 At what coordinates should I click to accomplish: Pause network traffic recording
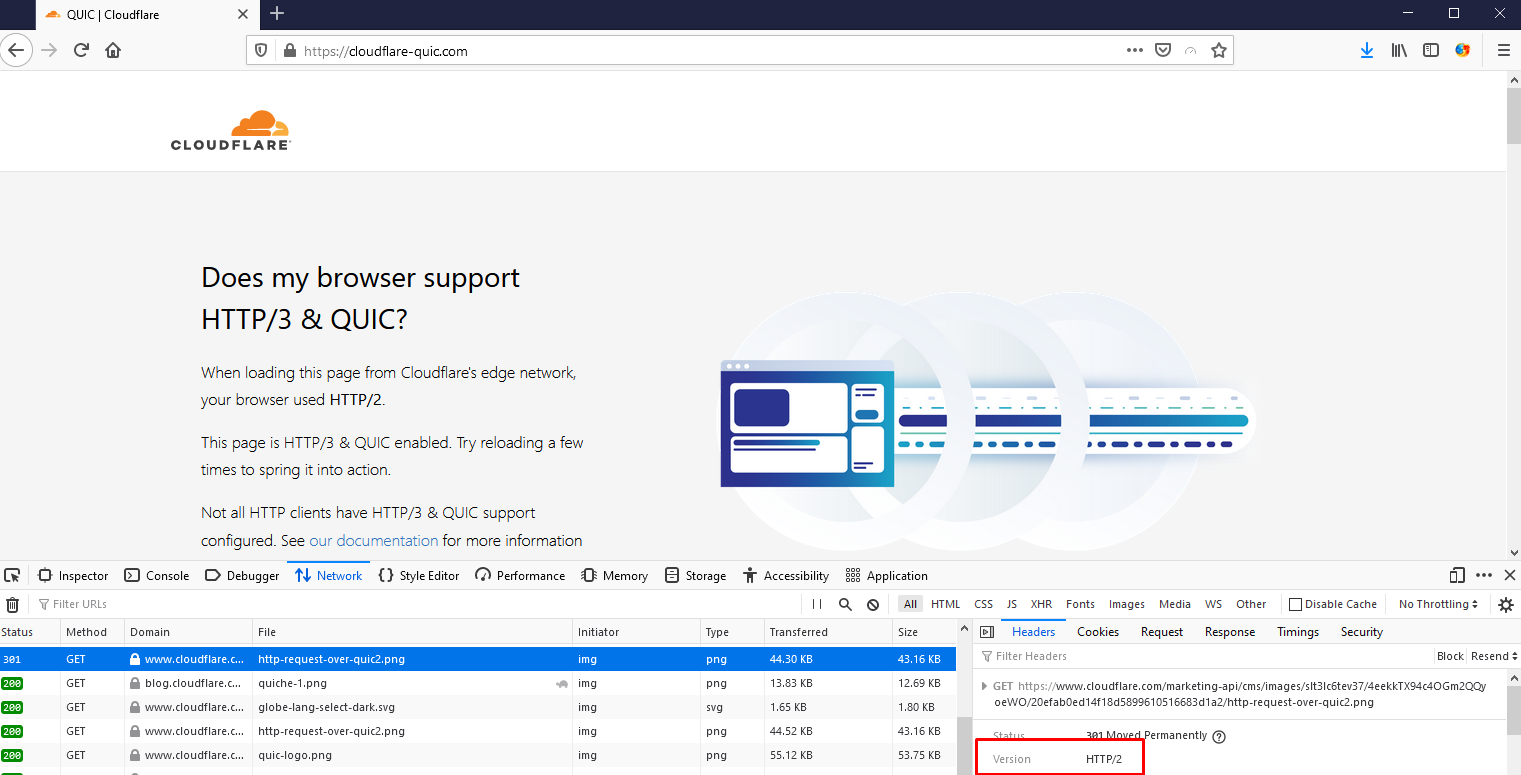(816, 604)
